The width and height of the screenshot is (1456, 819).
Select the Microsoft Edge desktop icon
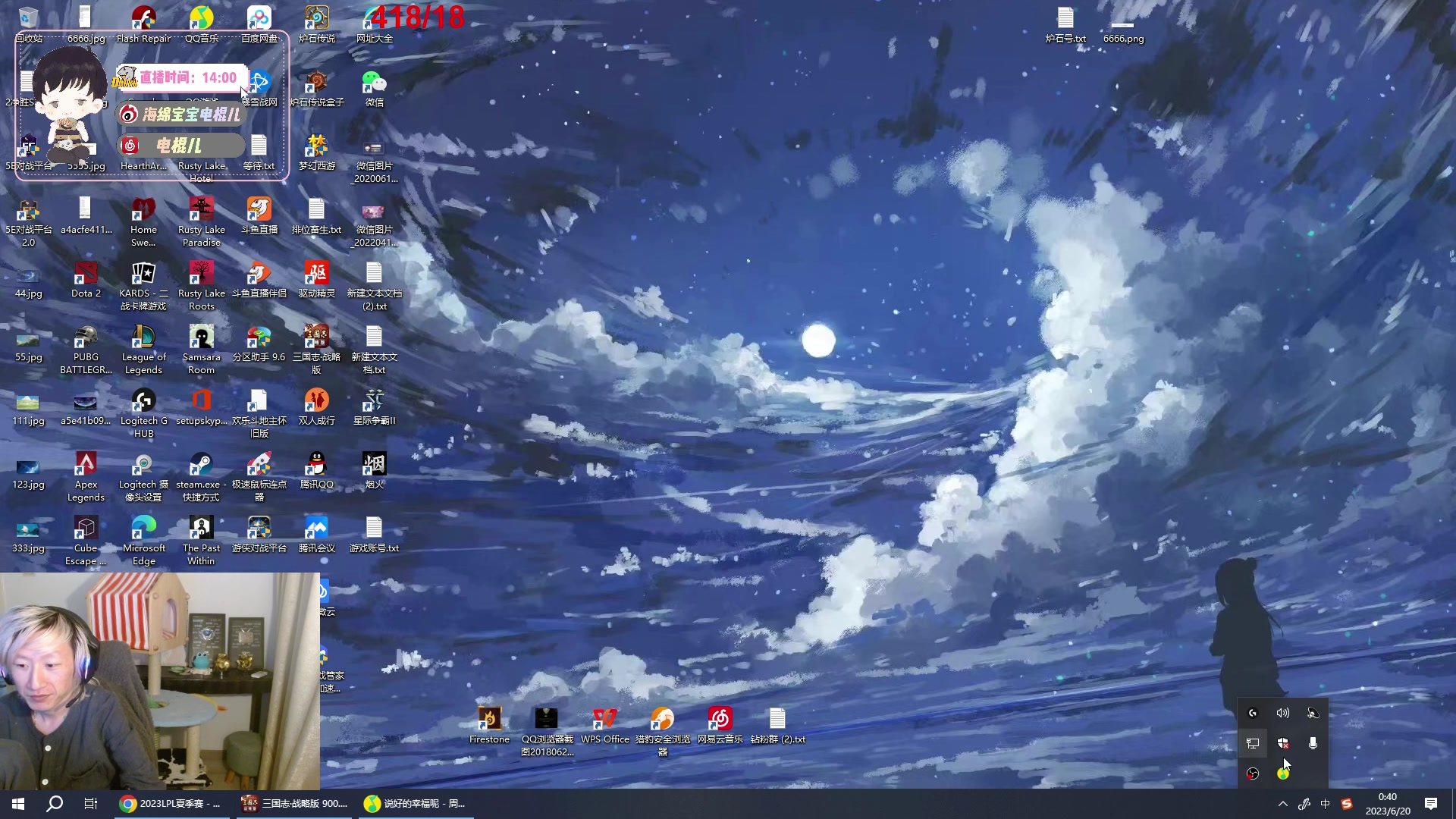(x=143, y=541)
